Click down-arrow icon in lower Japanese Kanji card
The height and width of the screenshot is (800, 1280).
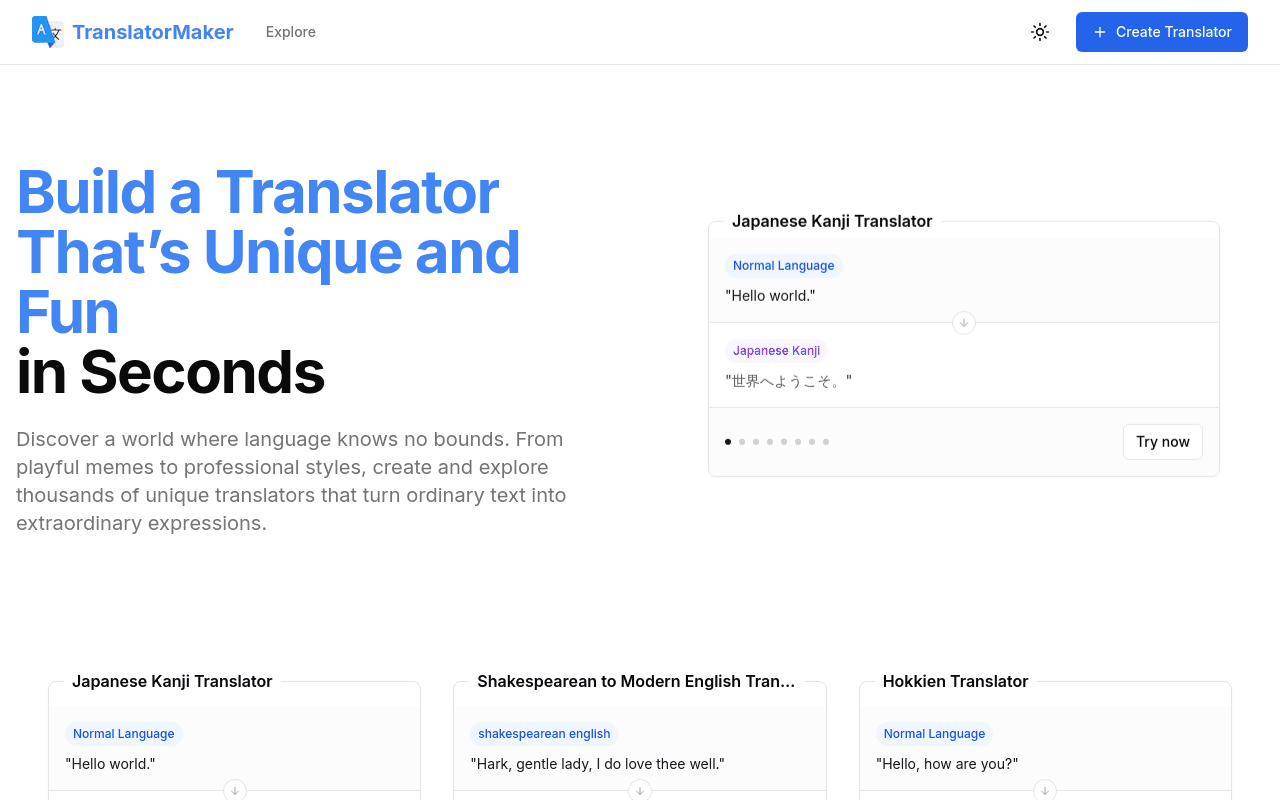[x=235, y=790]
